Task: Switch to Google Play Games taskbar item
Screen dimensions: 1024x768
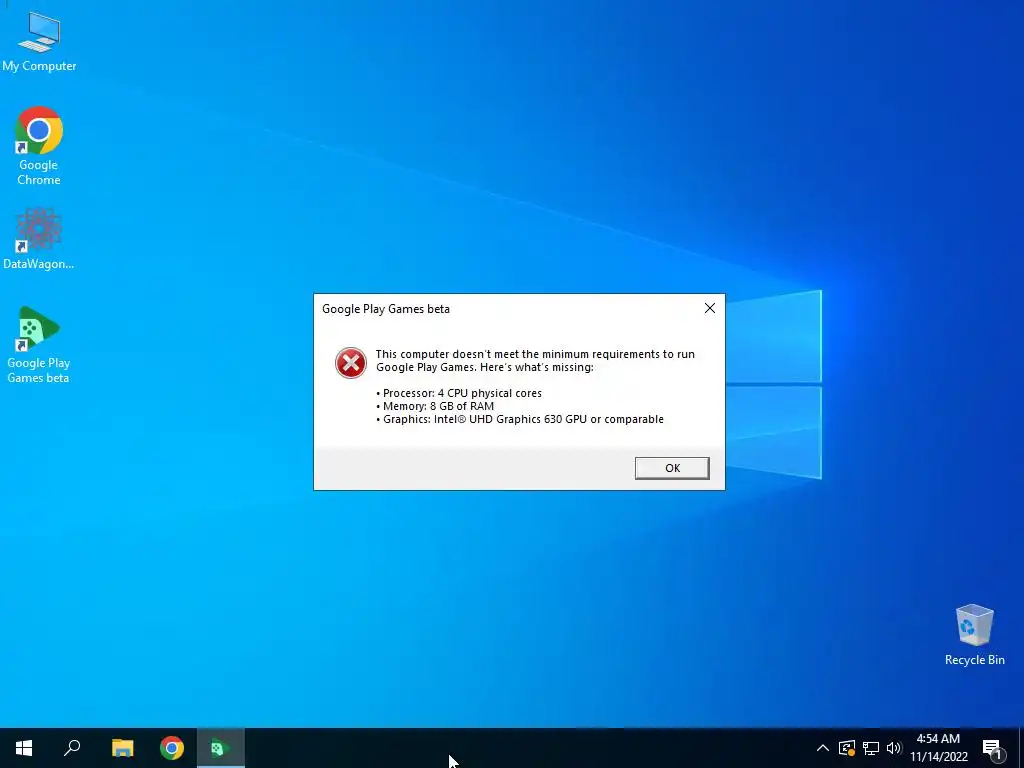Action: coord(221,748)
